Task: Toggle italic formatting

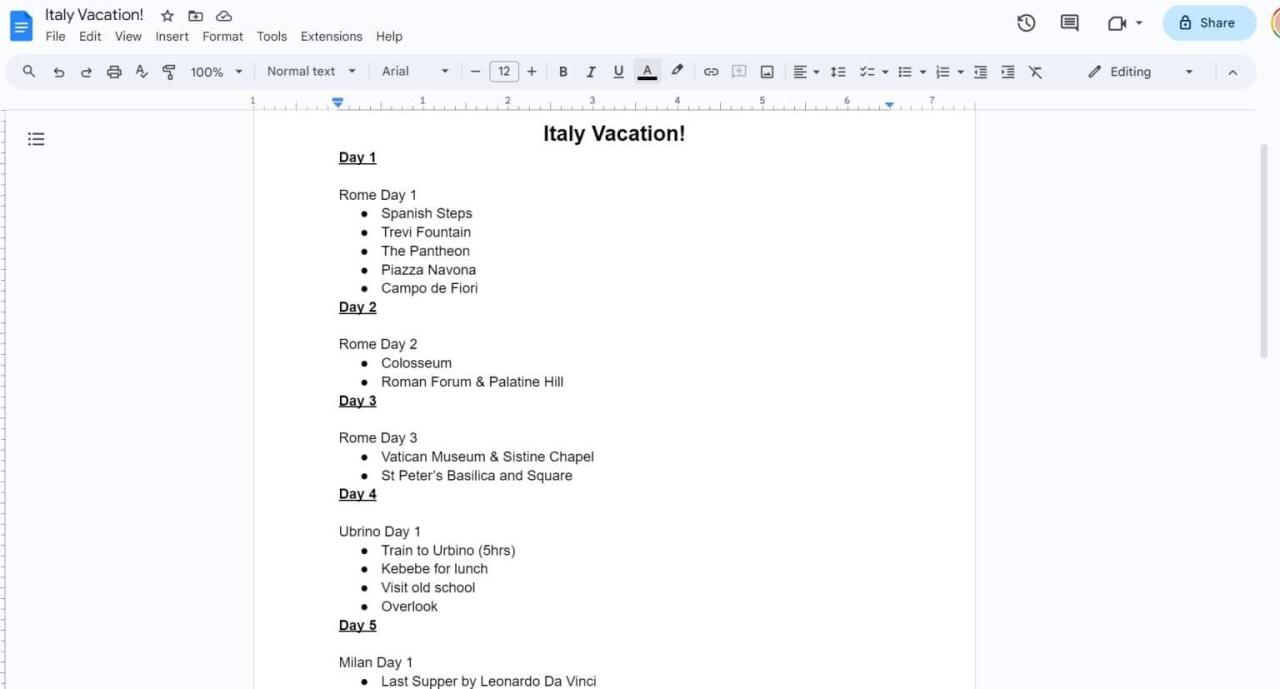Action: pos(591,71)
